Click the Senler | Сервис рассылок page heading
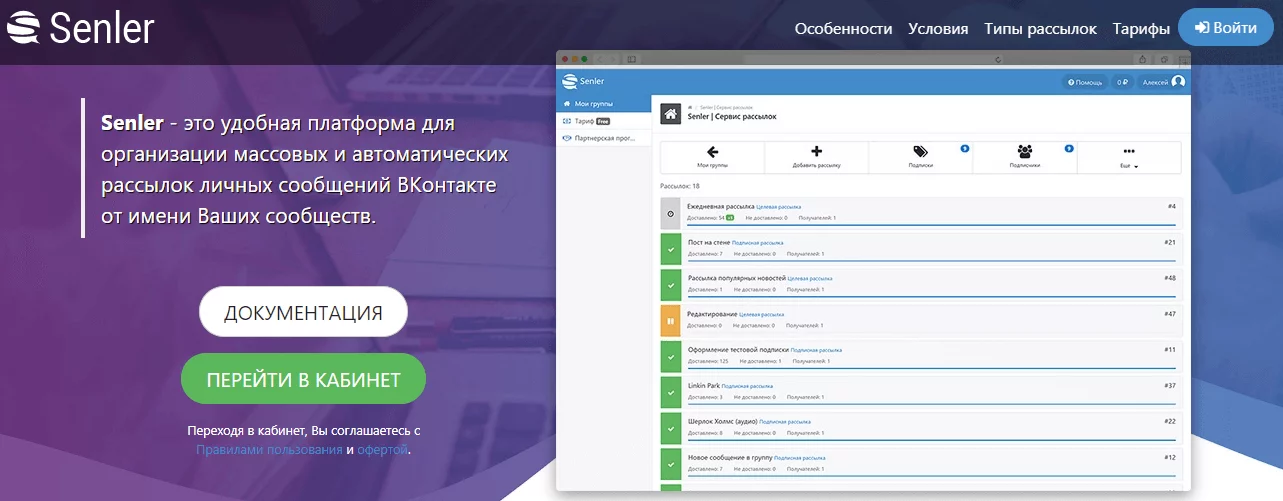The image size is (1283, 501). [732, 117]
